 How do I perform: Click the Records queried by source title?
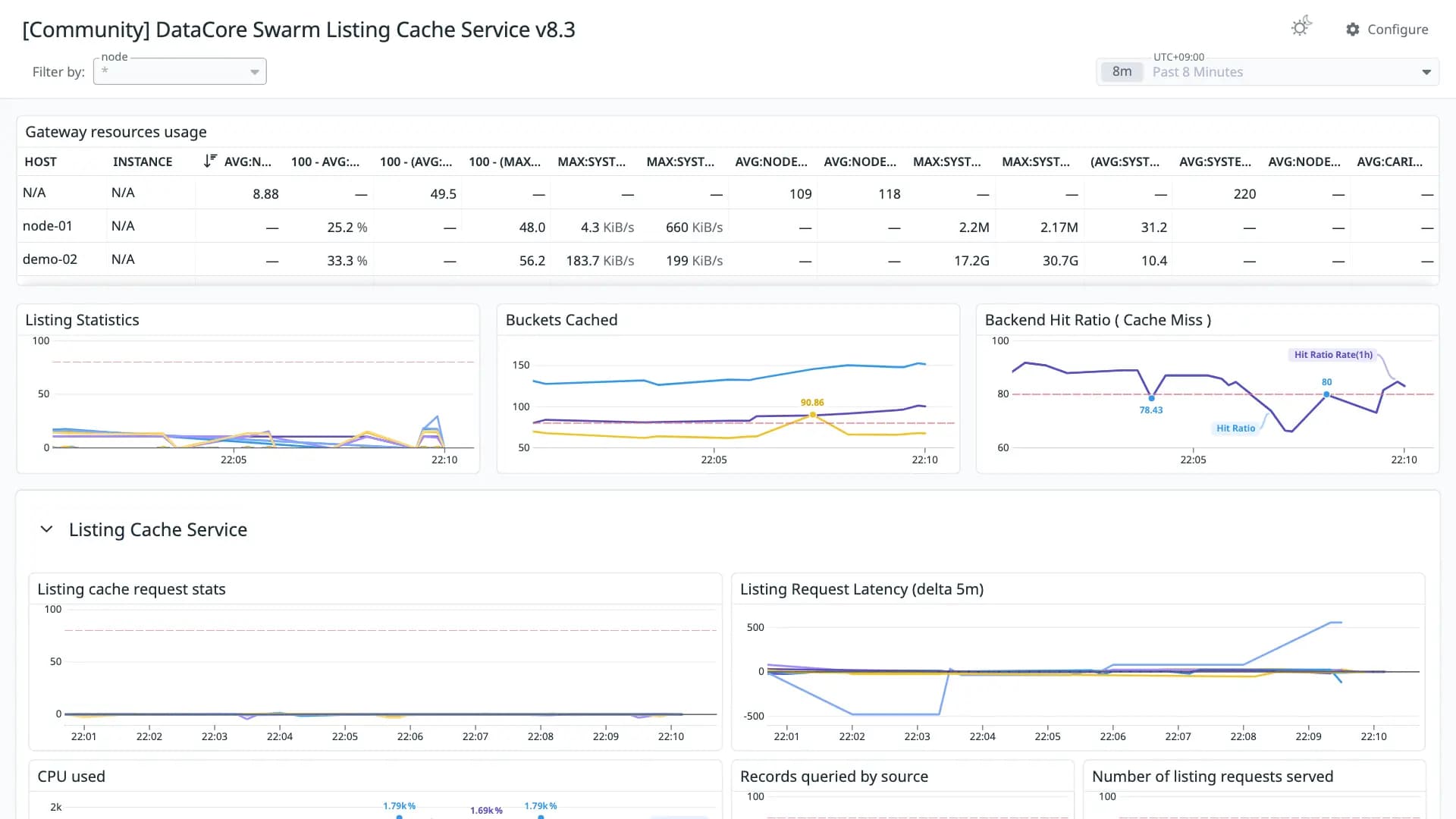tap(834, 777)
